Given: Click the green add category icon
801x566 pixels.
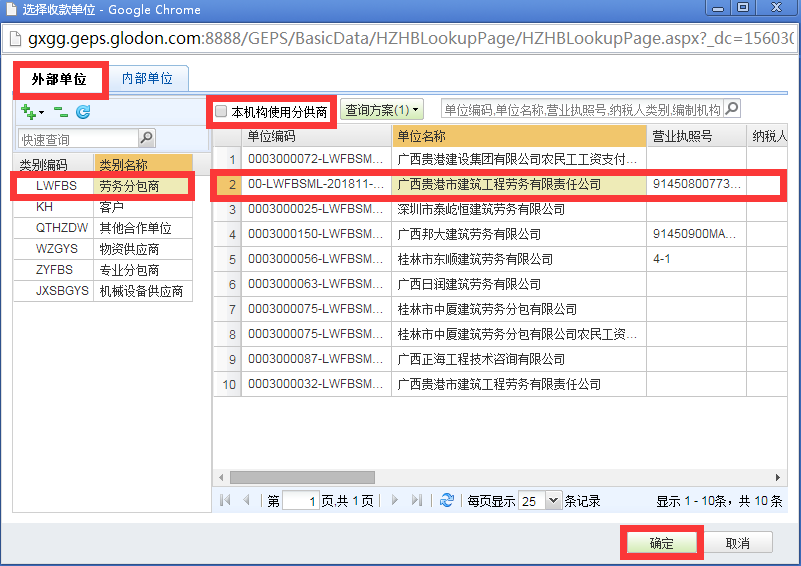Looking at the screenshot, I should [x=28, y=111].
